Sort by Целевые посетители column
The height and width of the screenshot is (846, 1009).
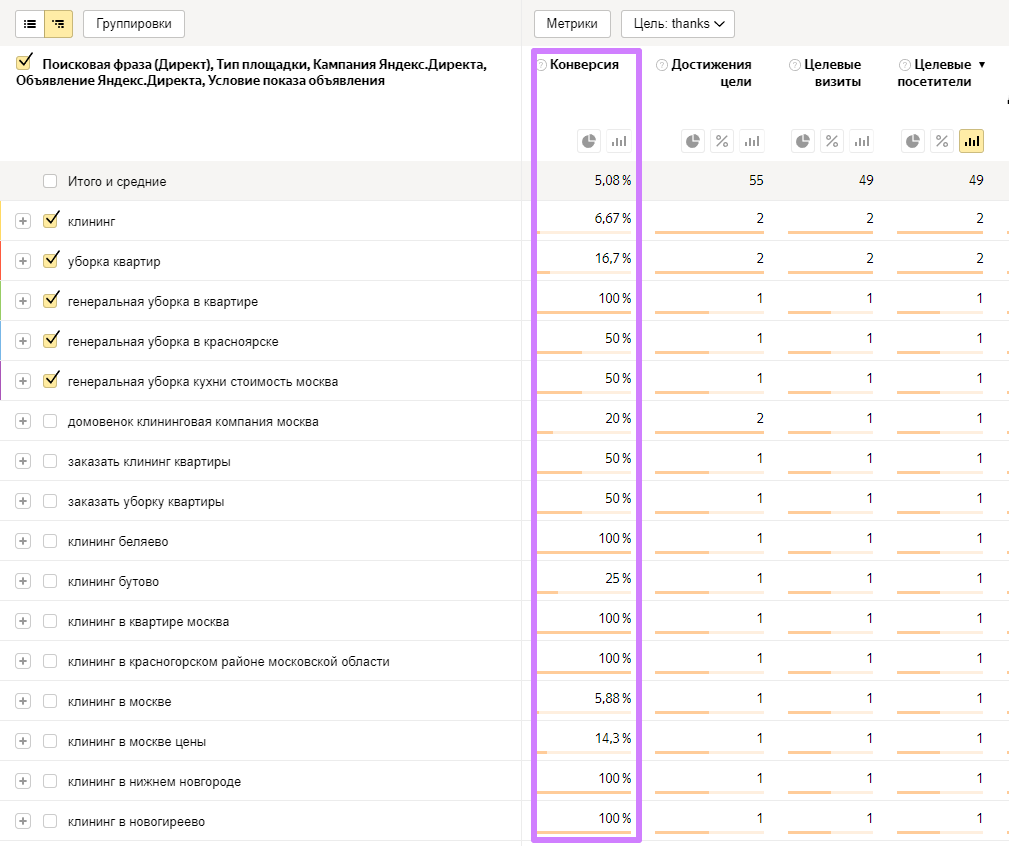point(943,72)
